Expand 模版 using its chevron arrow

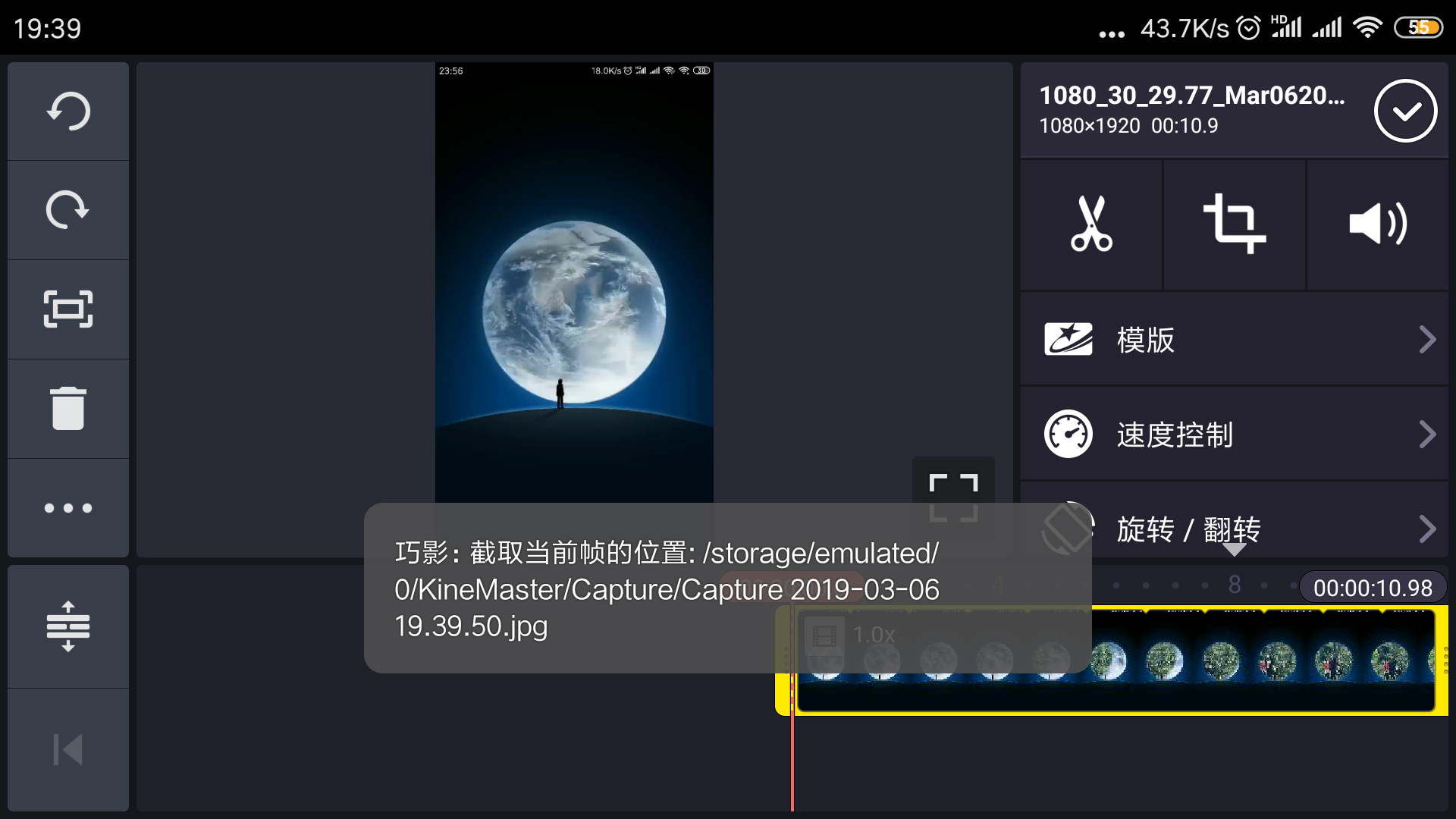coord(1427,340)
